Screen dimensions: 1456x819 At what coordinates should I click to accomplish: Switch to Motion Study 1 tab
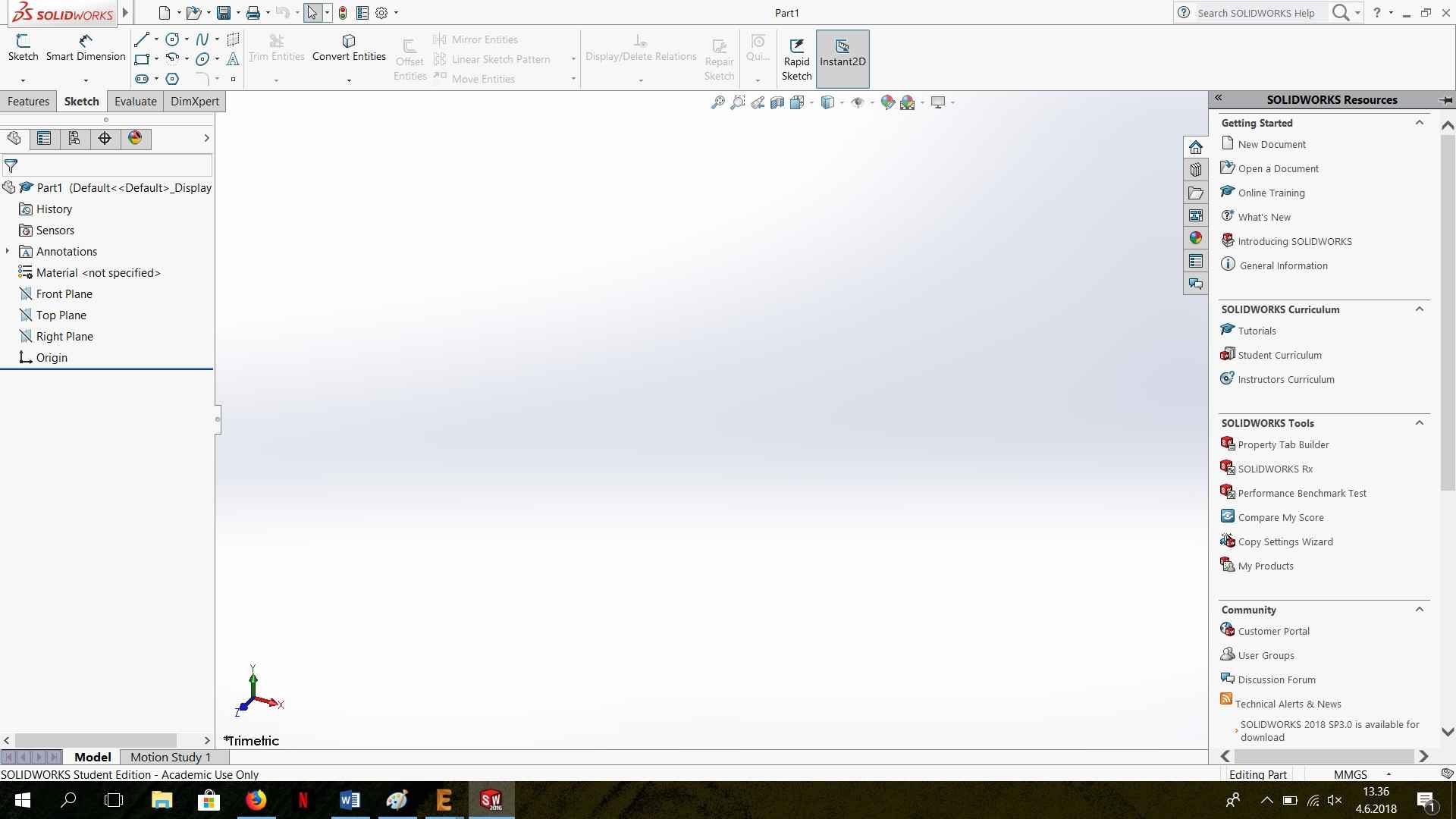pyautogui.click(x=171, y=757)
